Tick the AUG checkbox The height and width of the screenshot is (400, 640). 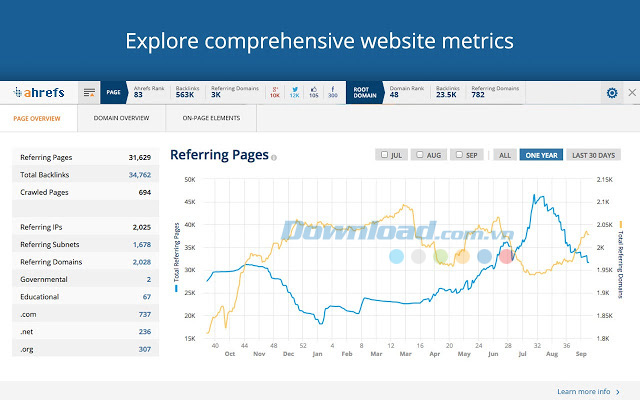click(x=420, y=155)
